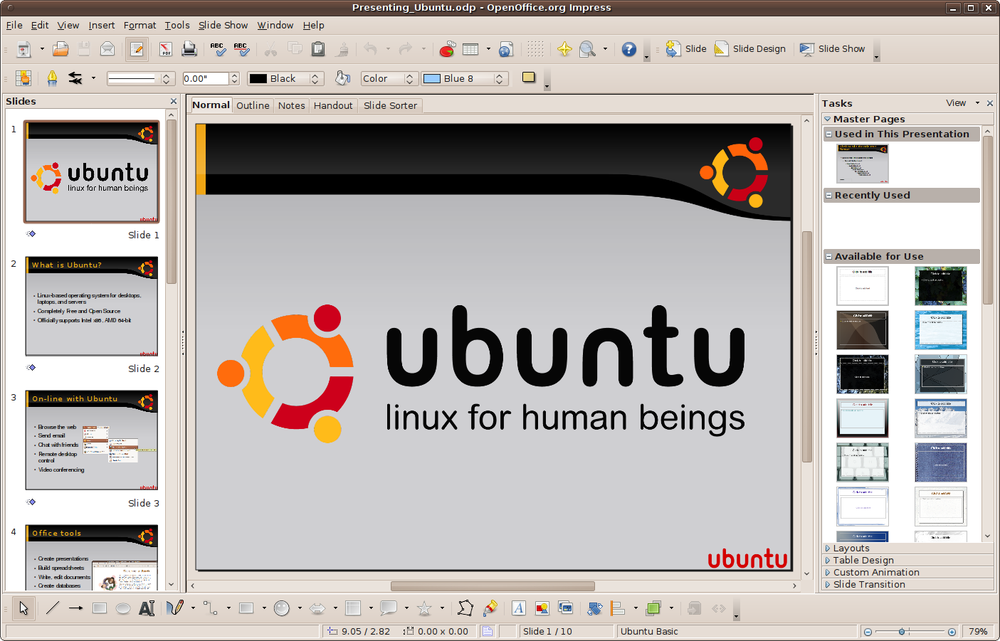This screenshot has width=1000, height=641.
Task: Select the Ellipse drawing tool
Action: (122, 608)
